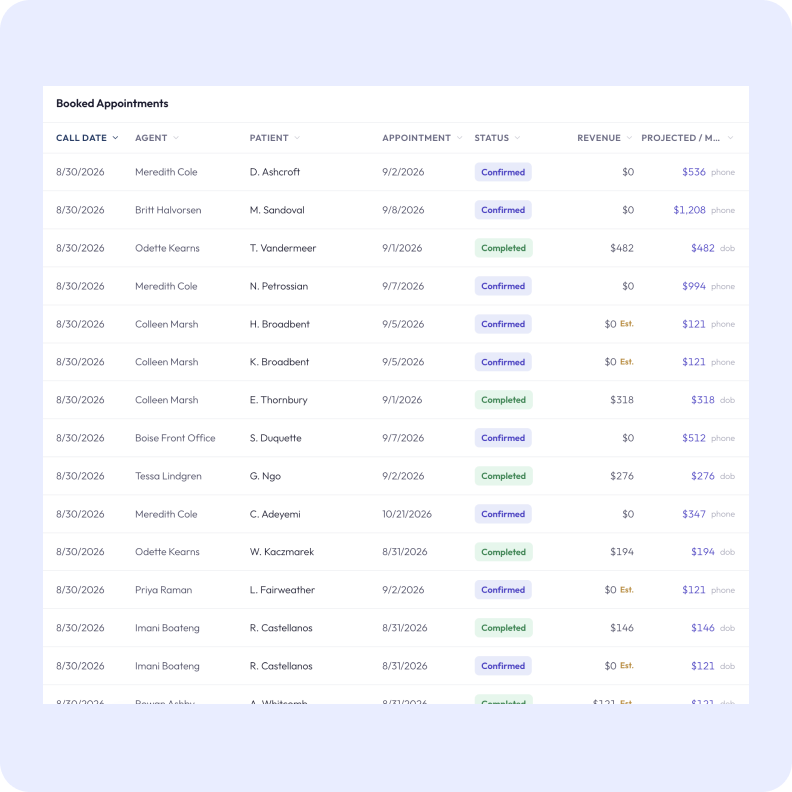Select patient E. Thornbury
The height and width of the screenshot is (792, 792).
coord(278,400)
